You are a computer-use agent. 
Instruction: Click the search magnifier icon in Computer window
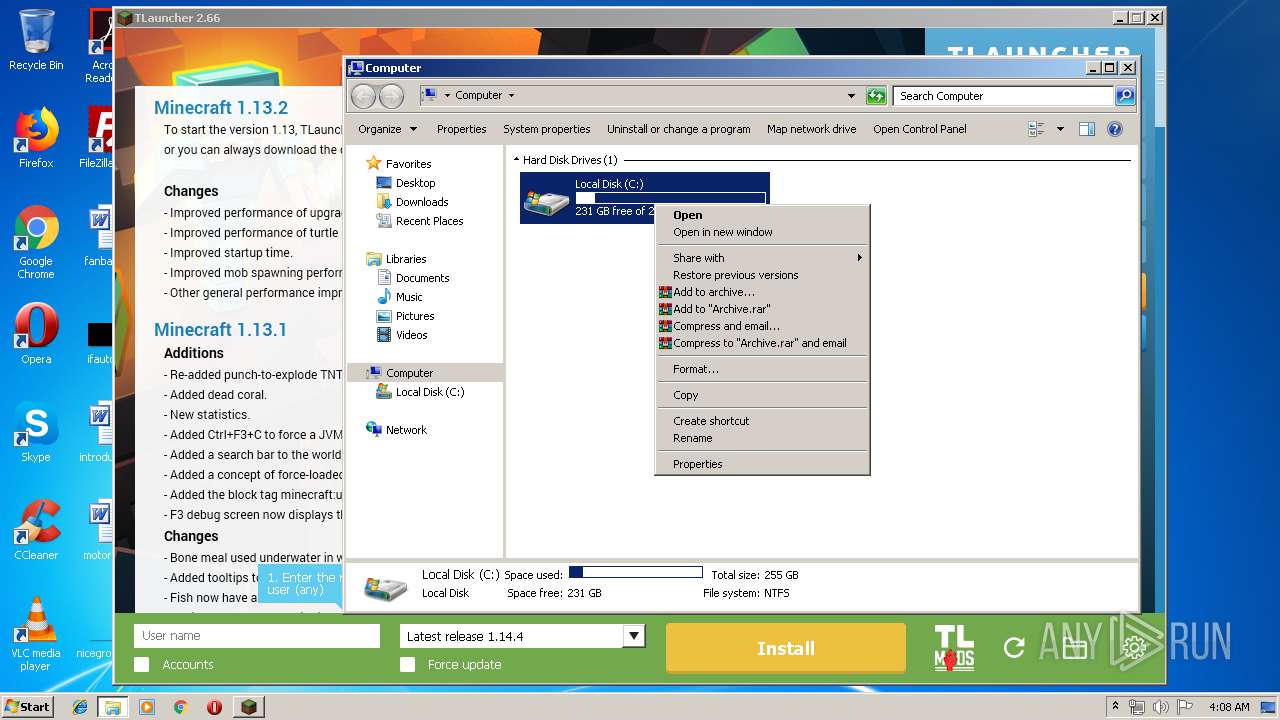pos(1125,96)
